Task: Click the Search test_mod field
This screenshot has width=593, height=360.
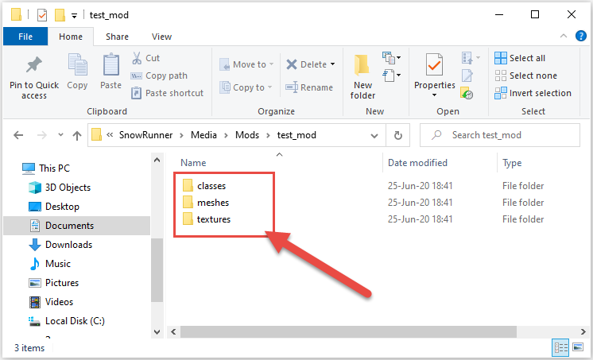Action: 500,135
